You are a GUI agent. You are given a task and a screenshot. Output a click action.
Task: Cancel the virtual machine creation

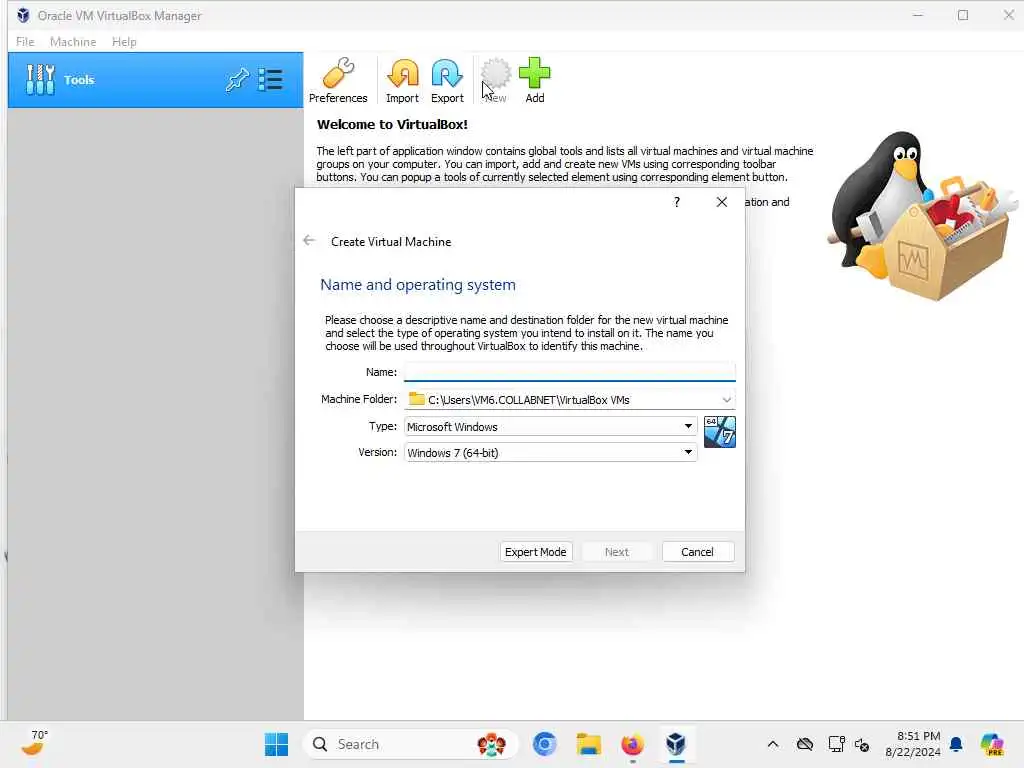[x=697, y=552]
